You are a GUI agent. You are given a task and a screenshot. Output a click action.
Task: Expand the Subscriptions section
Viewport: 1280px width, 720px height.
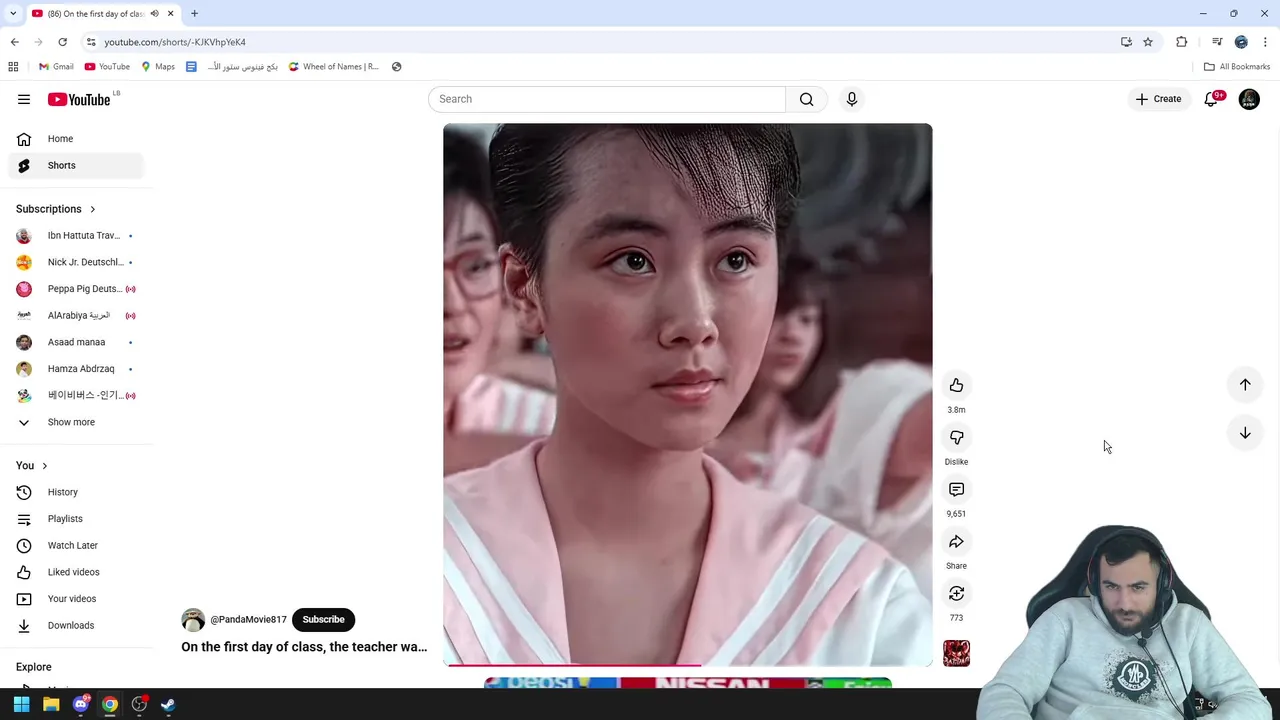coord(56,209)
